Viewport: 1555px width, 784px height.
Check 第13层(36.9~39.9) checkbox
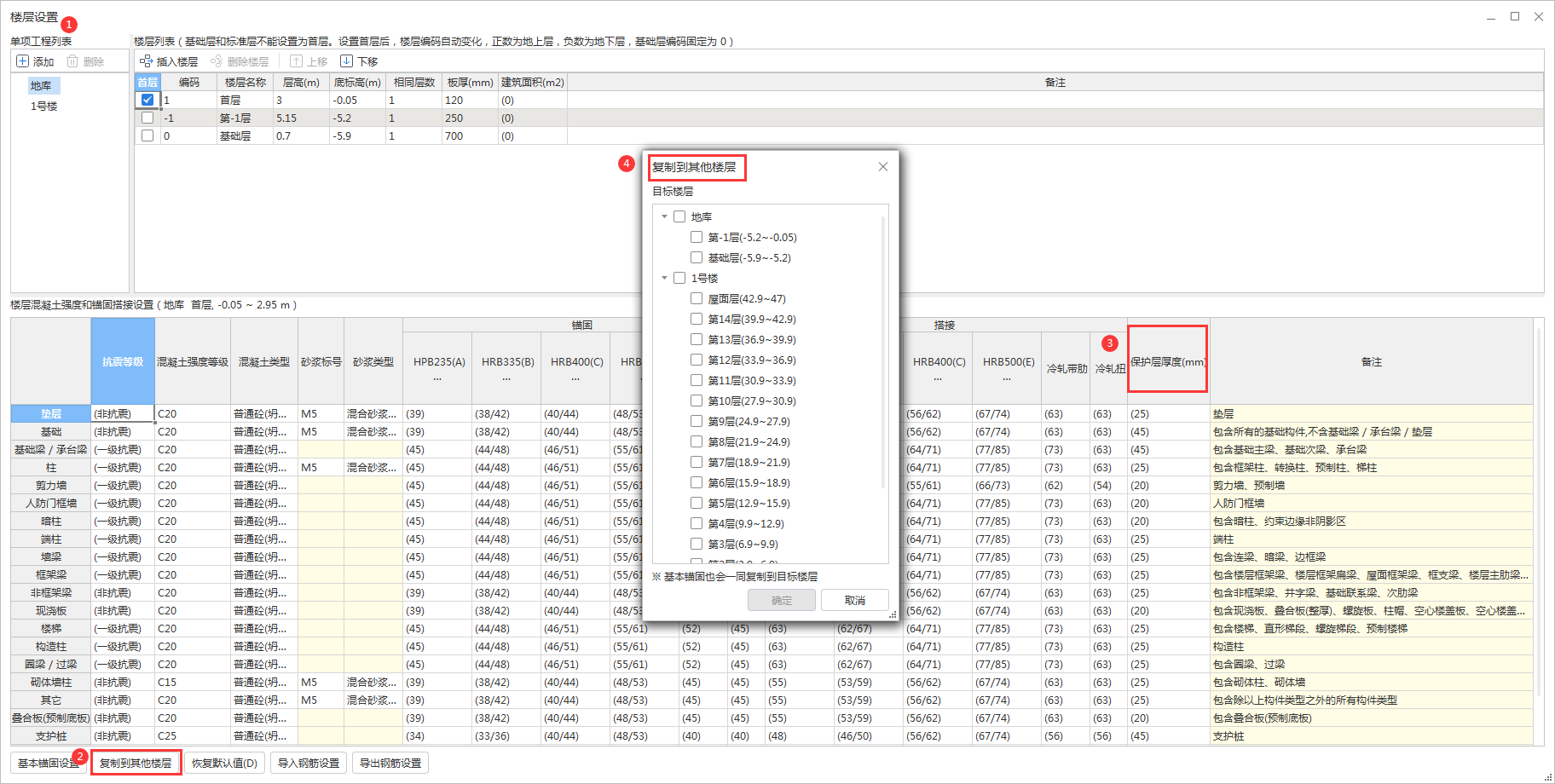[x=697, y=339]
